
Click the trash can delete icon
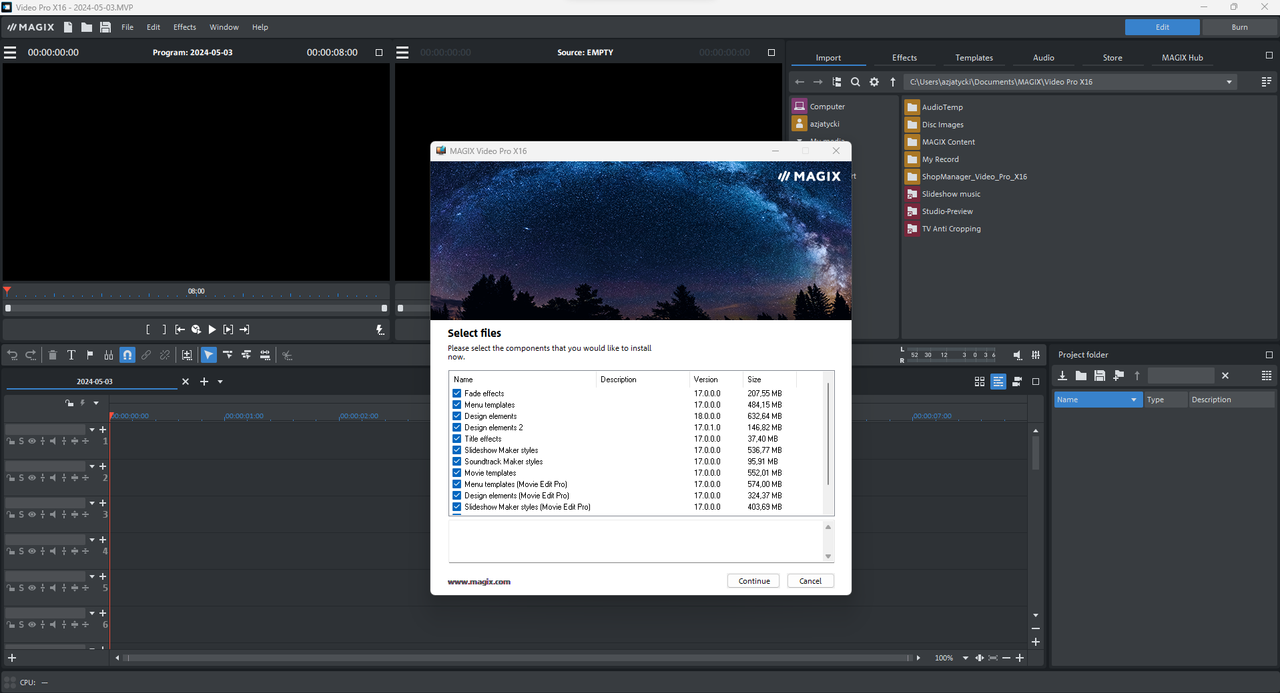coord(52,355)
